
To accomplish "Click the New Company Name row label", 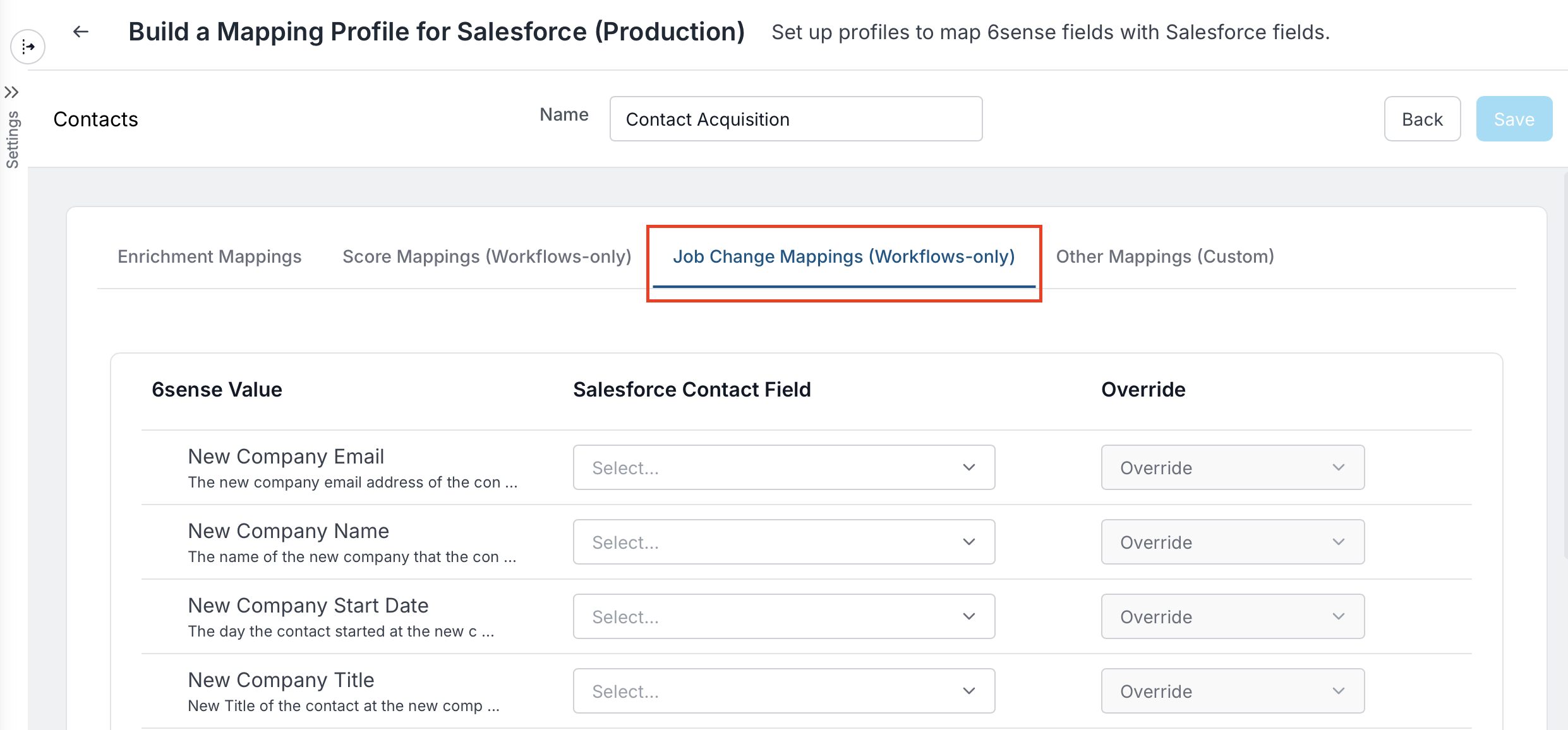I will coord(289,530).
